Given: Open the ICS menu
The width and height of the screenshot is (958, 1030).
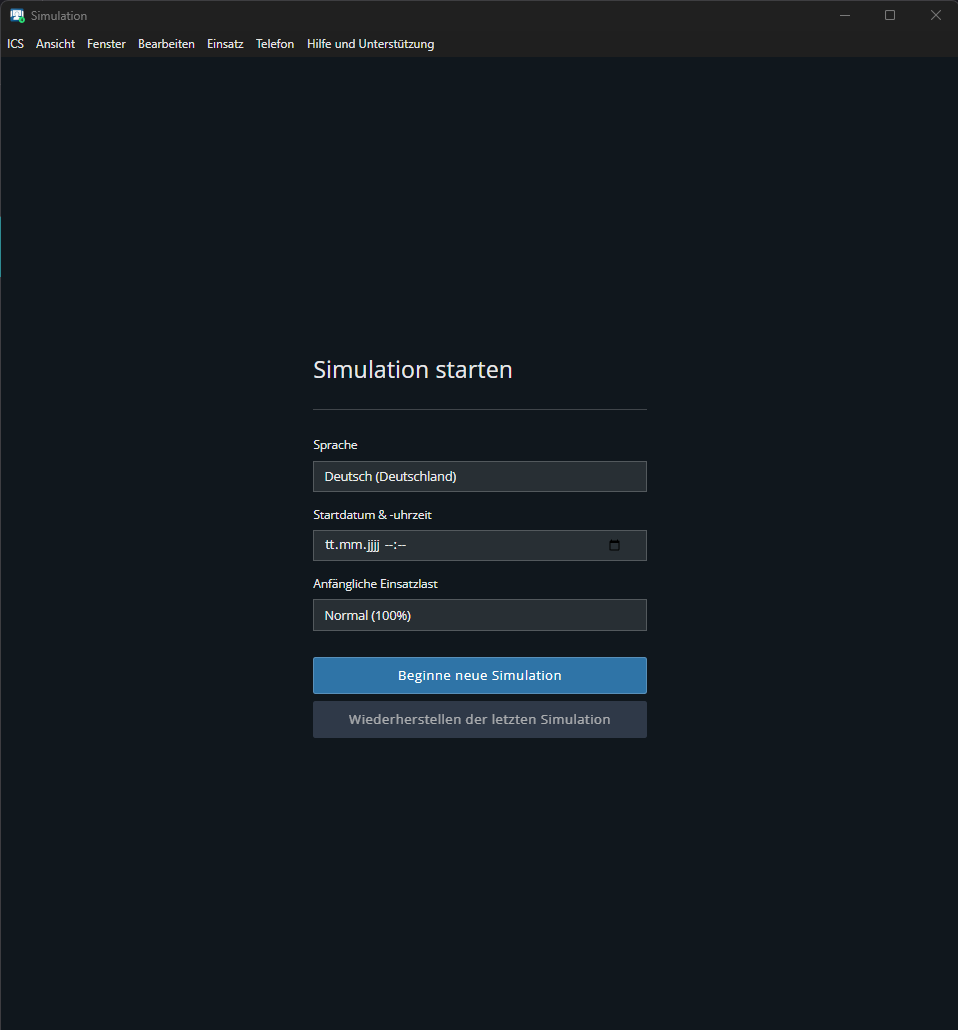Looking at the screenshot, I should tap(15, 44).
